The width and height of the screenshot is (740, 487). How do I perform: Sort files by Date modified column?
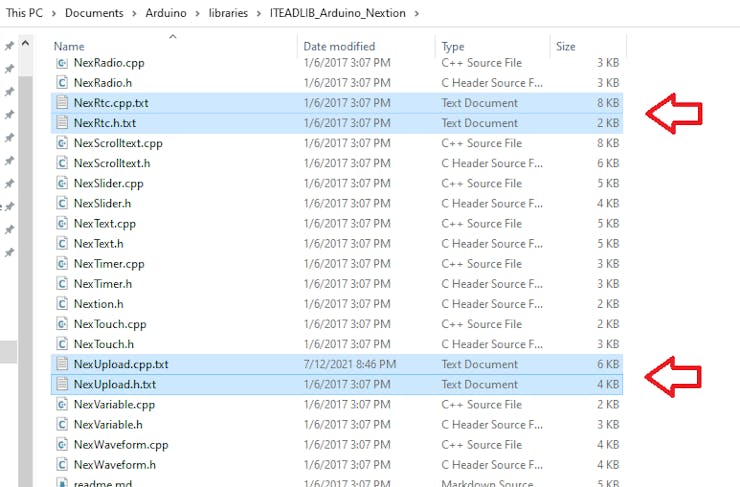[x=339, y=46]
